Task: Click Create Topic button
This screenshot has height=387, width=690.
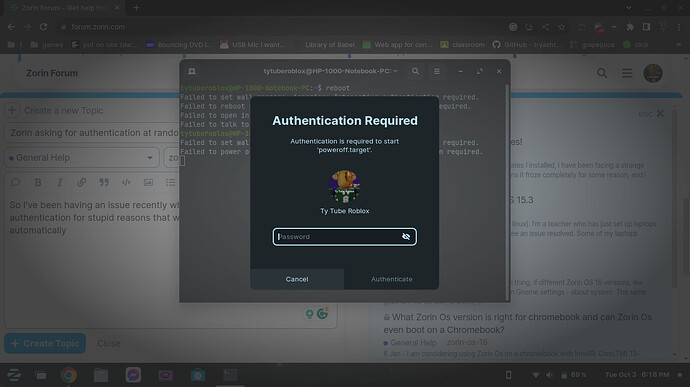Action: [45, 343]
